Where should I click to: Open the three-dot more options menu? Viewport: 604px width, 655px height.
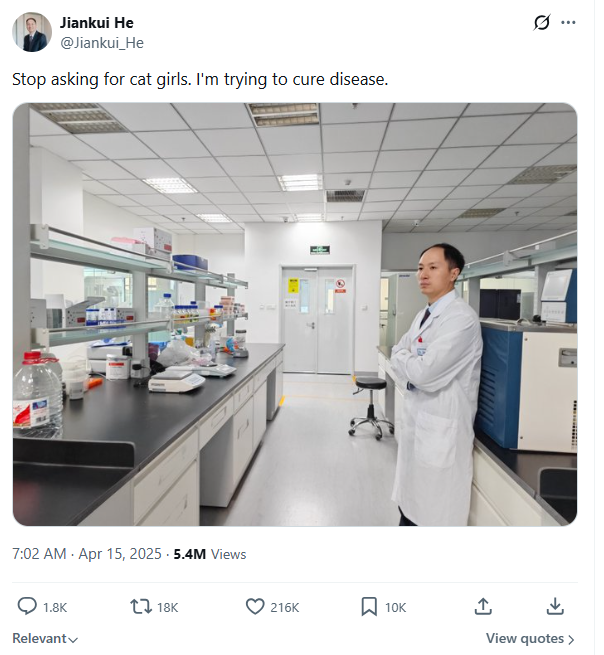pyautogui.click(x=568, y=23)
